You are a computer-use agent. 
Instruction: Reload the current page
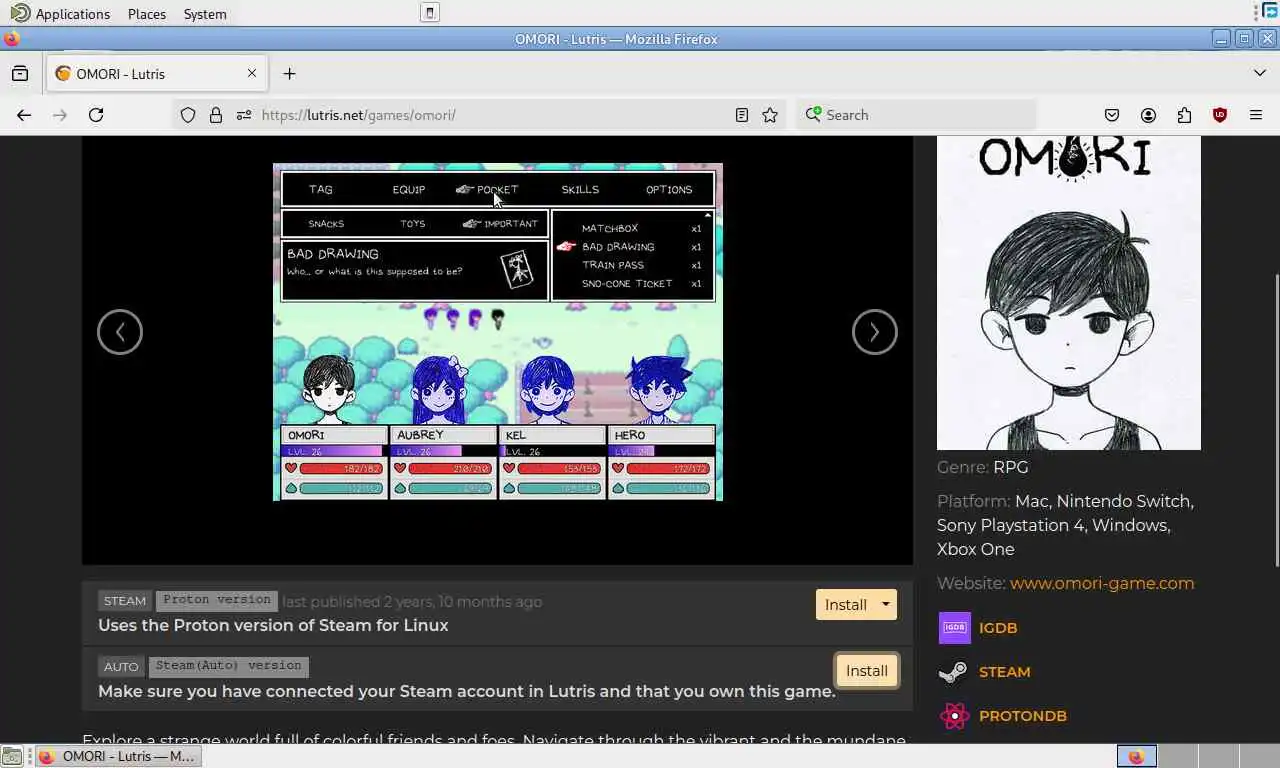(96, 115)
